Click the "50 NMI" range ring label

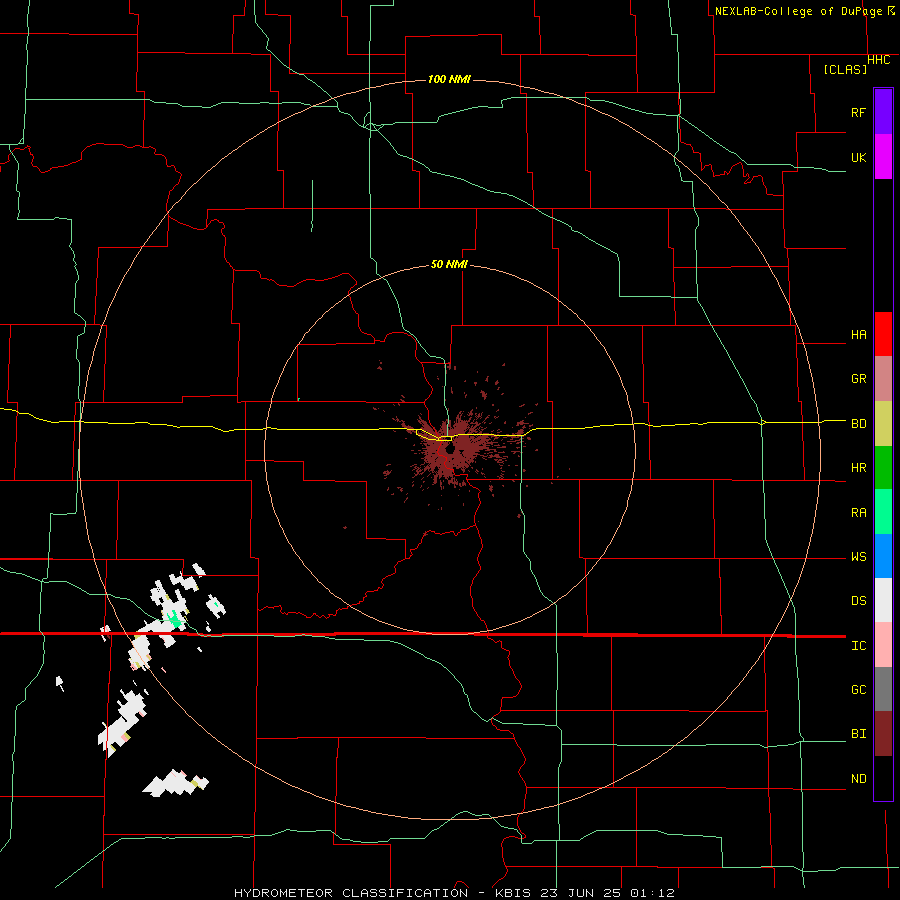click(449, 264)
